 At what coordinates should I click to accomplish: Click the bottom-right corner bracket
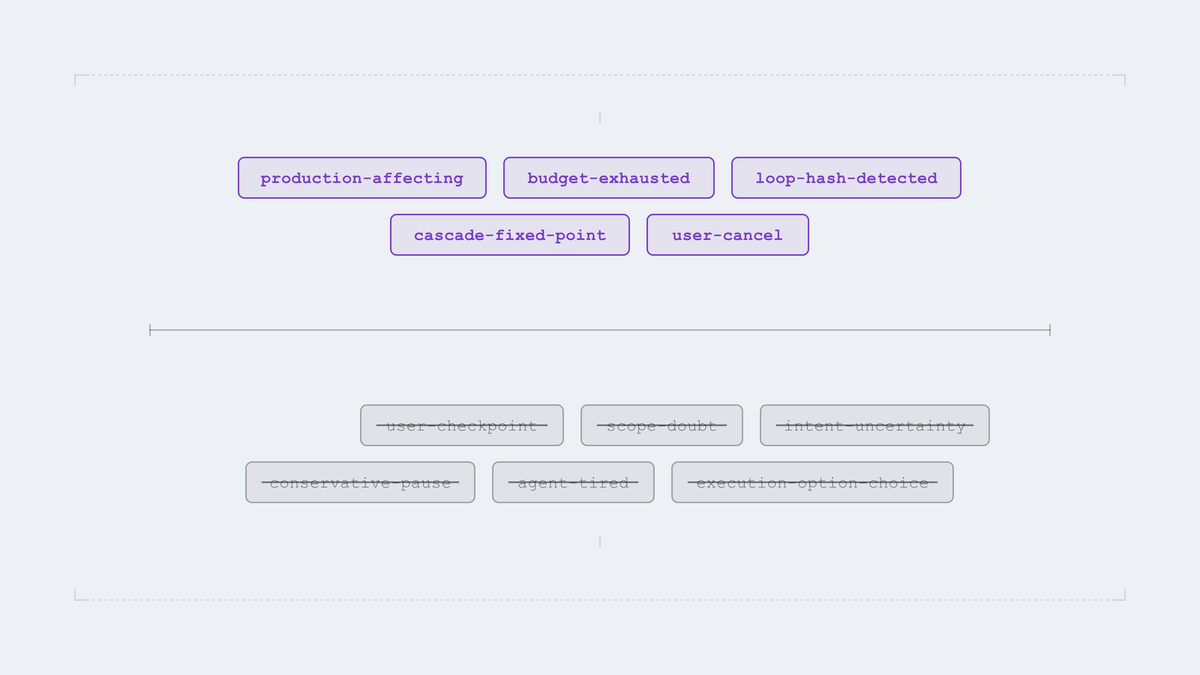coord(1120,595)
